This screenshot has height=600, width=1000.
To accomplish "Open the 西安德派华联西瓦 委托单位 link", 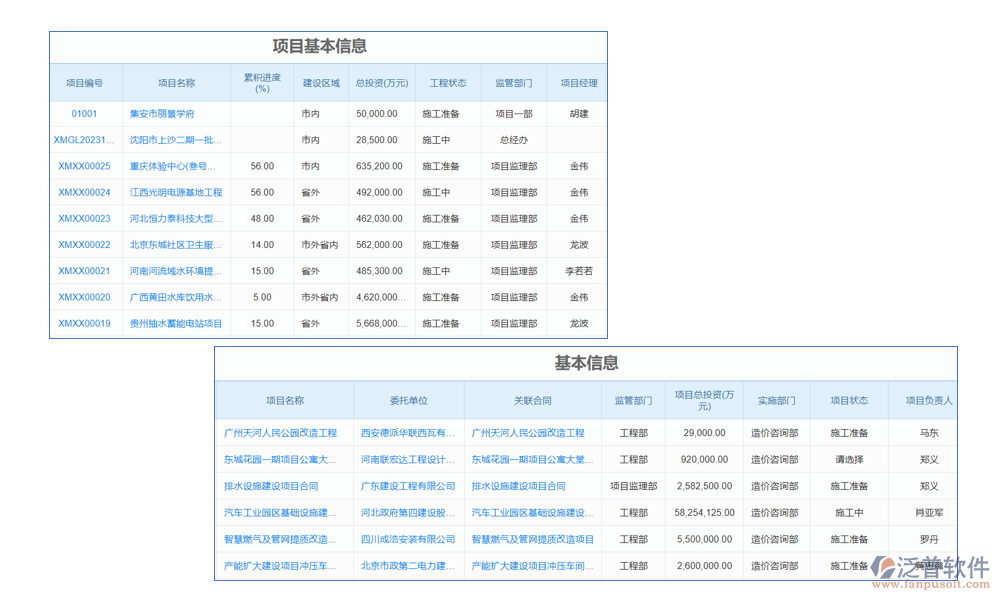I will (408, 433).
